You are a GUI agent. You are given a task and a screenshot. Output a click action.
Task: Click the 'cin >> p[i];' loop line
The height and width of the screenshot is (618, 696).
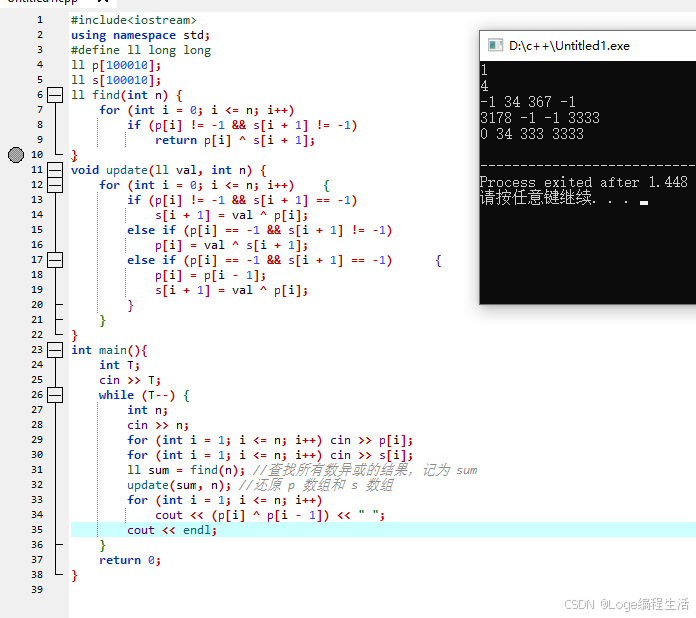(270, 440)
